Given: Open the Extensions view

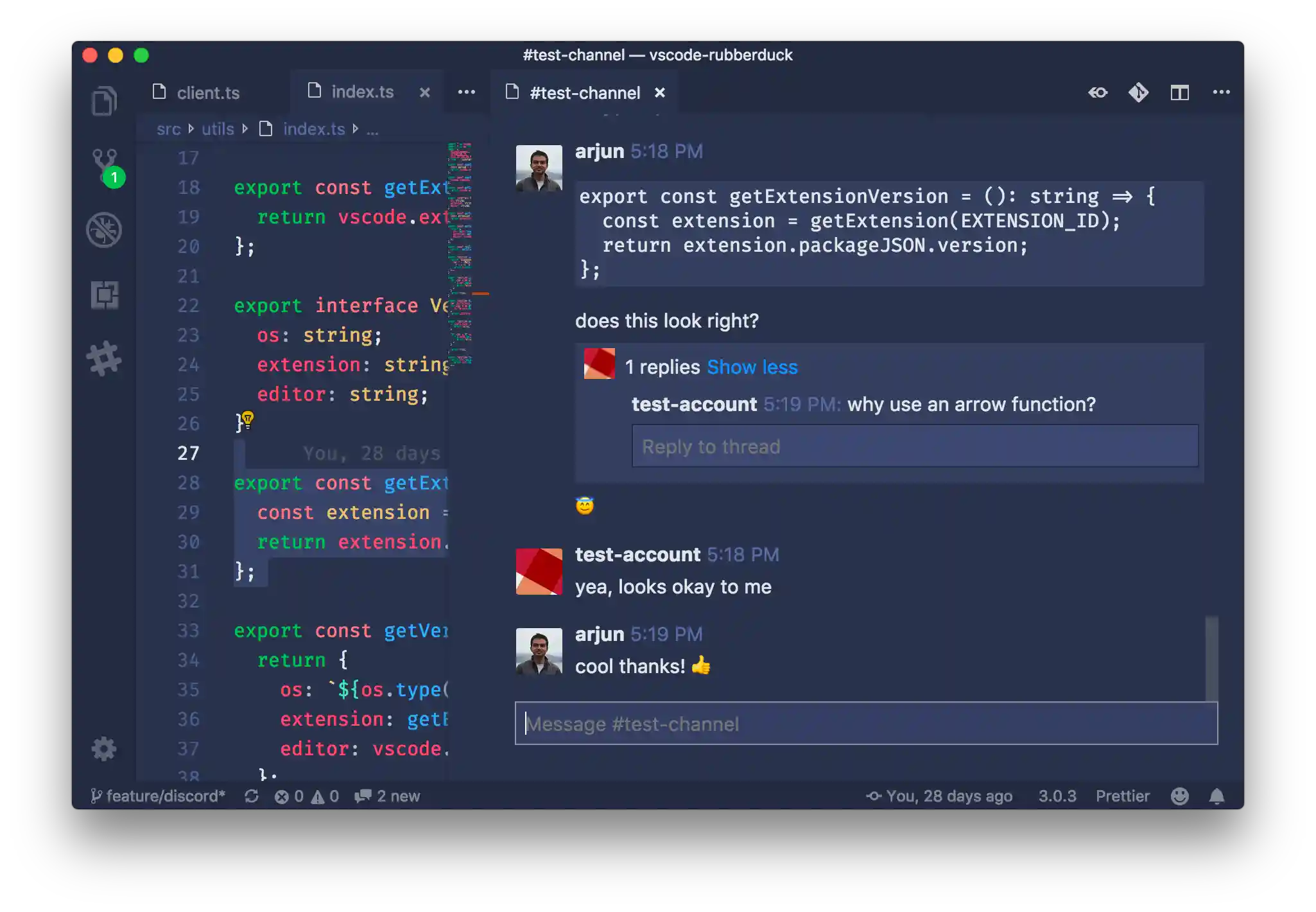Looking at the screenshot, I should (x=105, y=295).
